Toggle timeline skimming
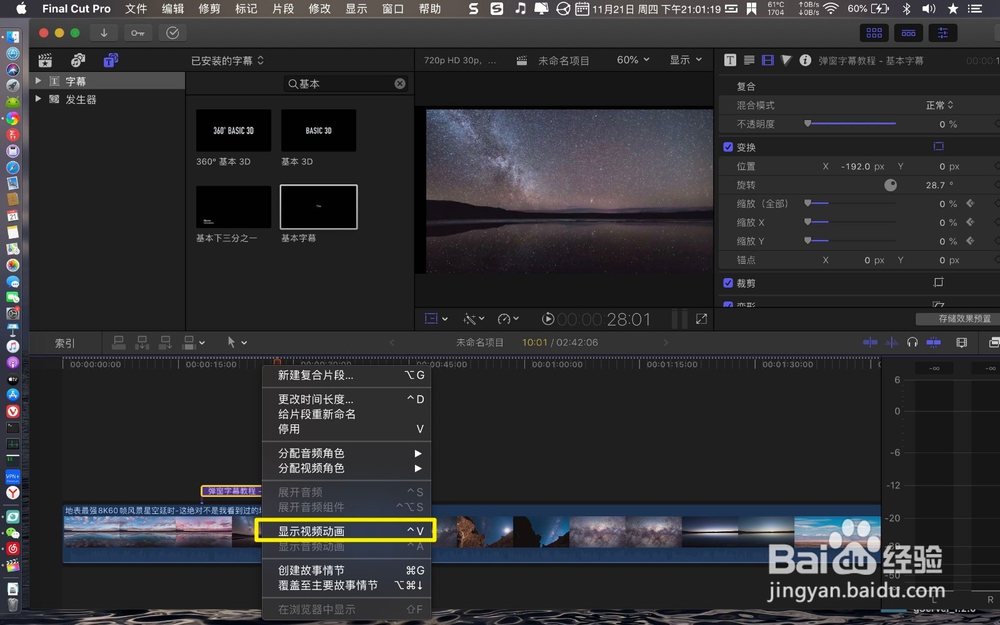This screenshot has height=625, width=1000. pos(870,342)
